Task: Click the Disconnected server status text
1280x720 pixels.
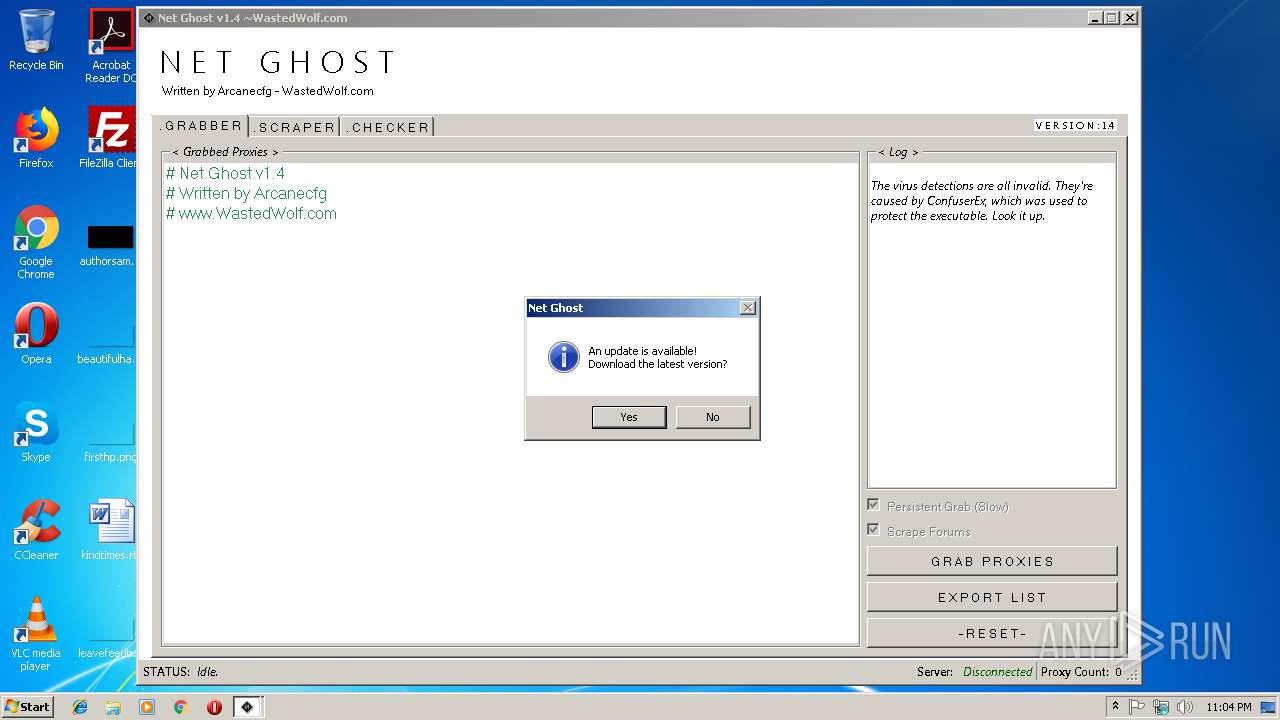Action: tap(997, 672)
